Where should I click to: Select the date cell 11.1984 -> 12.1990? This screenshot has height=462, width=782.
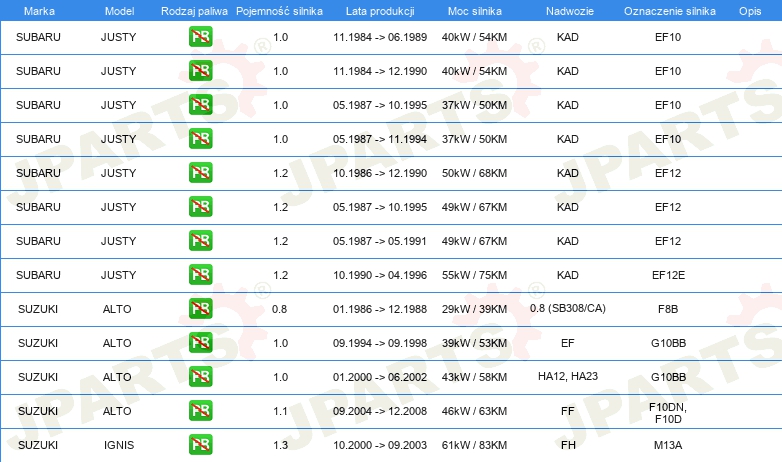(x=380, y=71)
